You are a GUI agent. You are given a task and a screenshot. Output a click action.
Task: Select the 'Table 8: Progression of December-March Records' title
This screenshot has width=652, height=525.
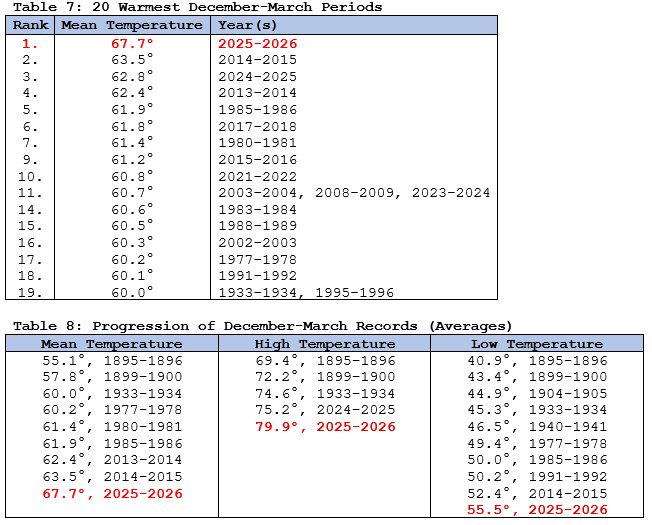coord(259,326)
